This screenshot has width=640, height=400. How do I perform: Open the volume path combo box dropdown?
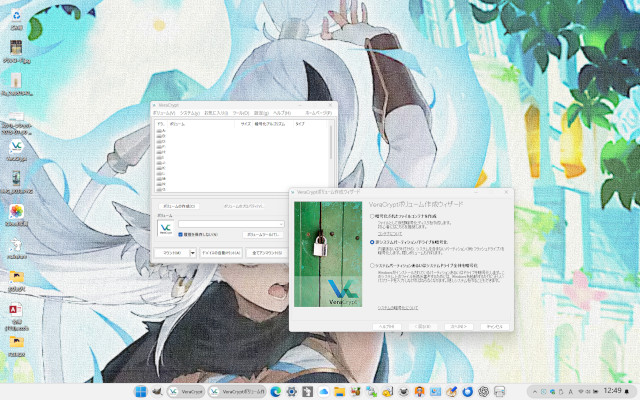click(281, 224)
